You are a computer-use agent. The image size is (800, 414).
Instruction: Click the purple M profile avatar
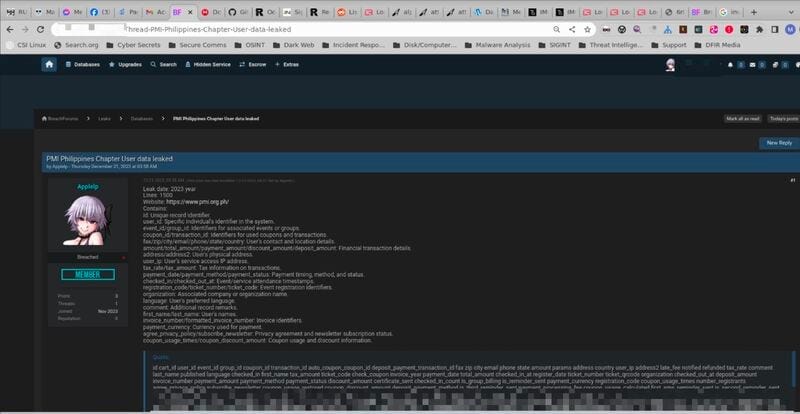click(790, 30)
